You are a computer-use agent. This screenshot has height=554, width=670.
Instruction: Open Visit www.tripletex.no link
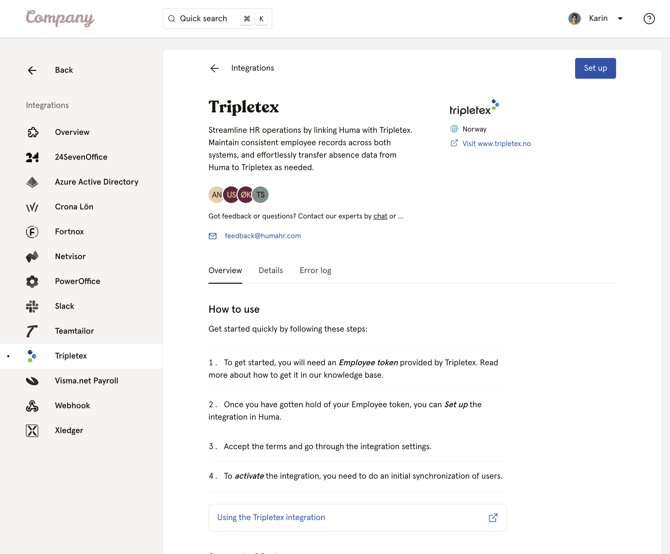click(497, 144)
